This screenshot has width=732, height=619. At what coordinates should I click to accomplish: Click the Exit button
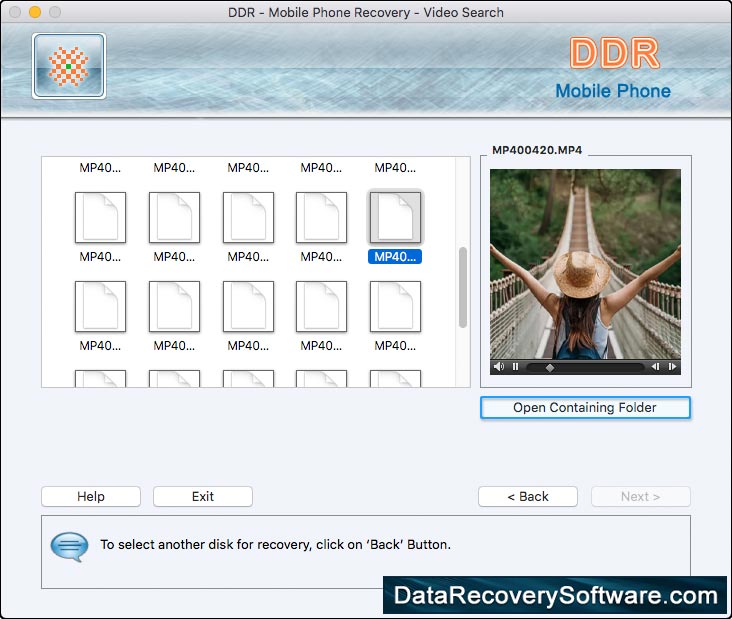(203, 496)
